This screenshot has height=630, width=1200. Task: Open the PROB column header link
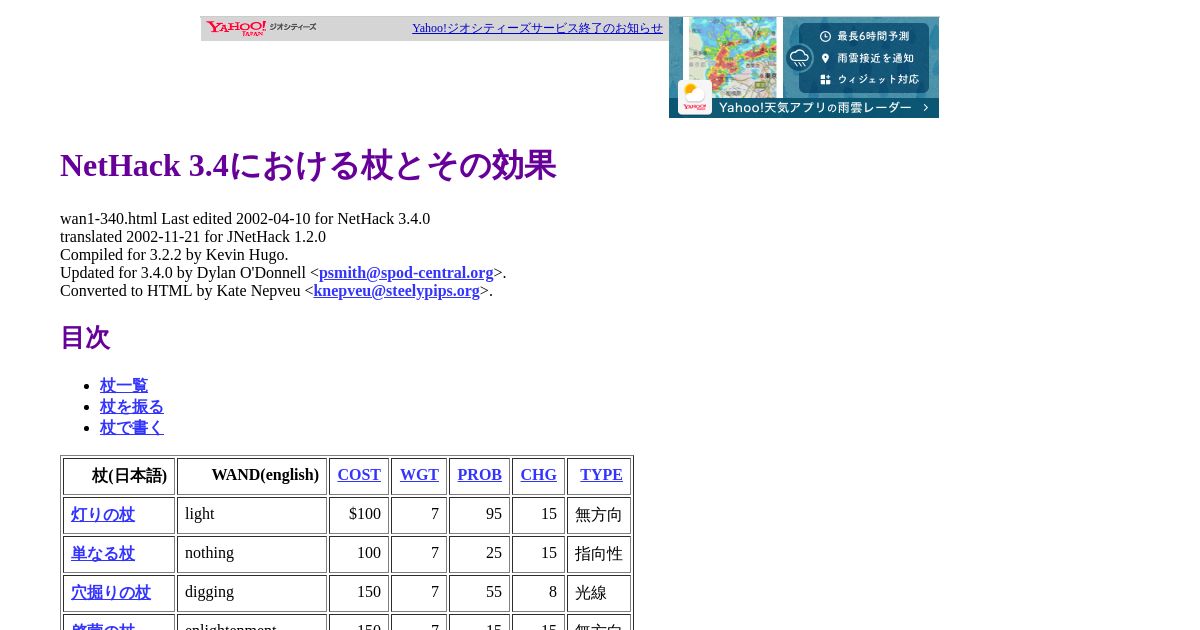480,475
